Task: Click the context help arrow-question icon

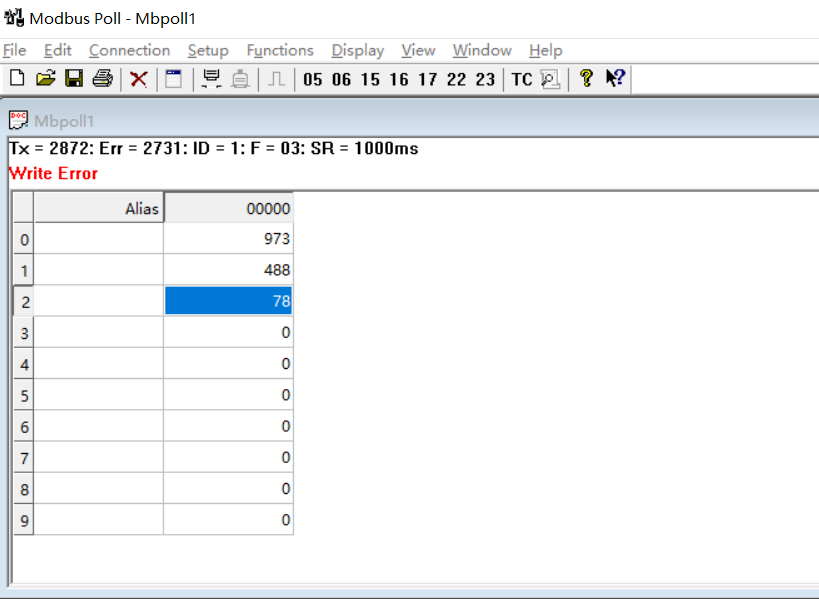Action: click(x=615, y=78)
